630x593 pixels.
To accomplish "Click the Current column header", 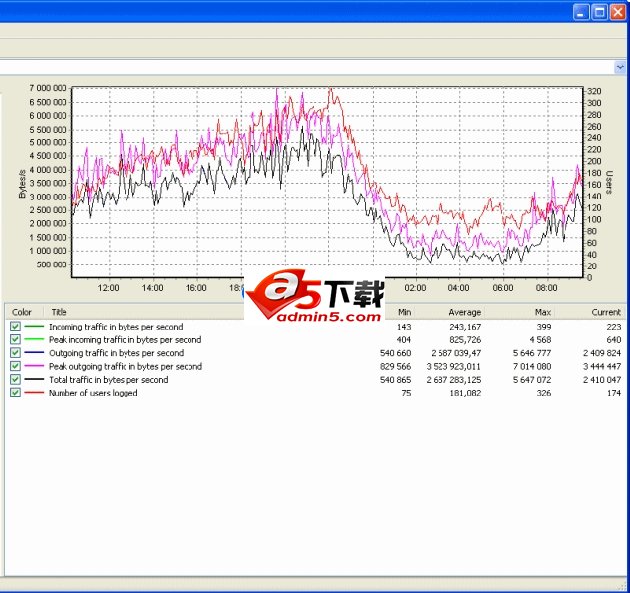I will (x=605, y=312).
